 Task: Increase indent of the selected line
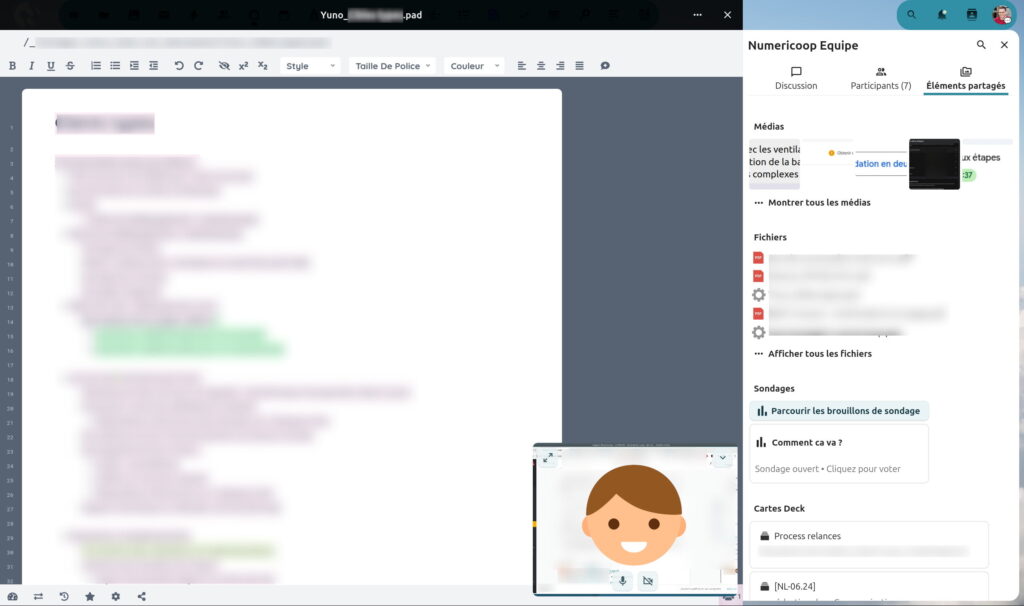tap(134, 66)
